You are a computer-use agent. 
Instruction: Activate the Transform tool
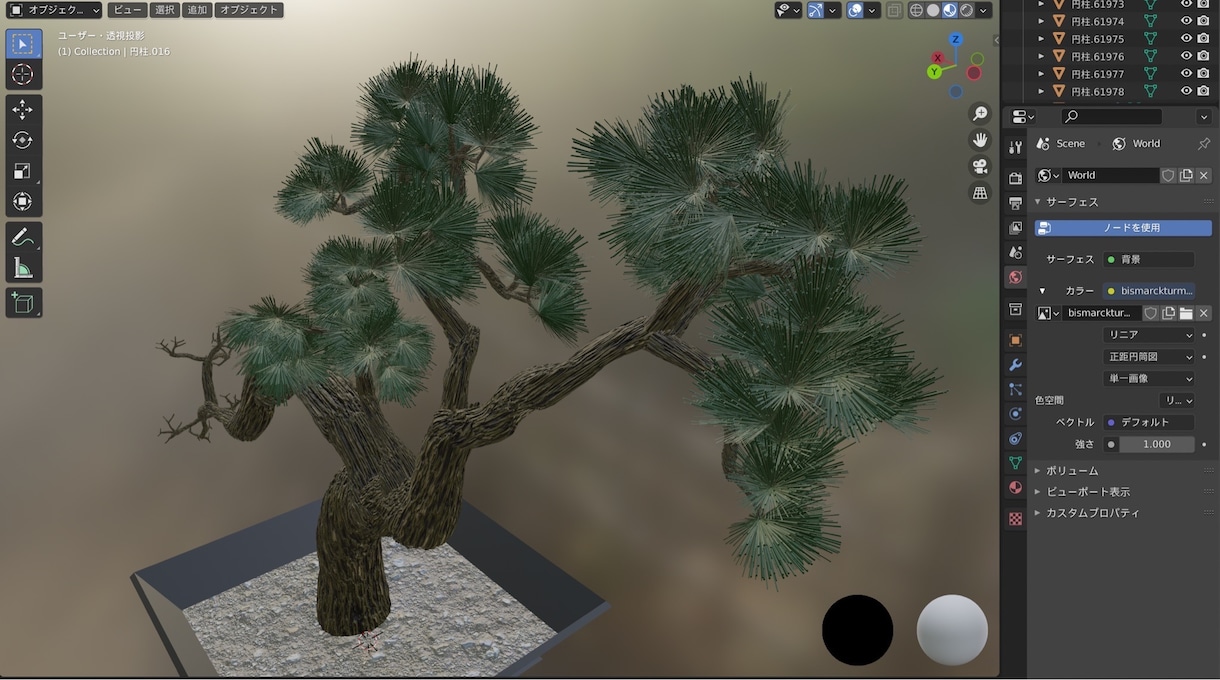pos(23,202)
